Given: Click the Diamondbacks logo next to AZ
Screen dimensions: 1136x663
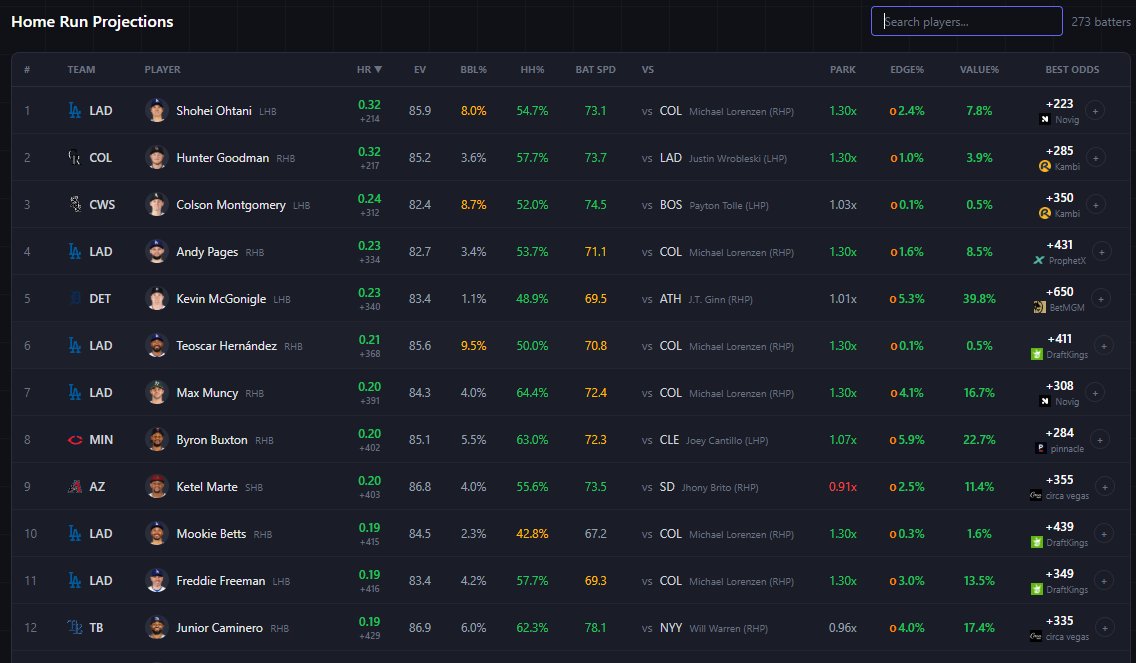Looking at the screenshot, I should pyautogui.click(x=75, y=487).
